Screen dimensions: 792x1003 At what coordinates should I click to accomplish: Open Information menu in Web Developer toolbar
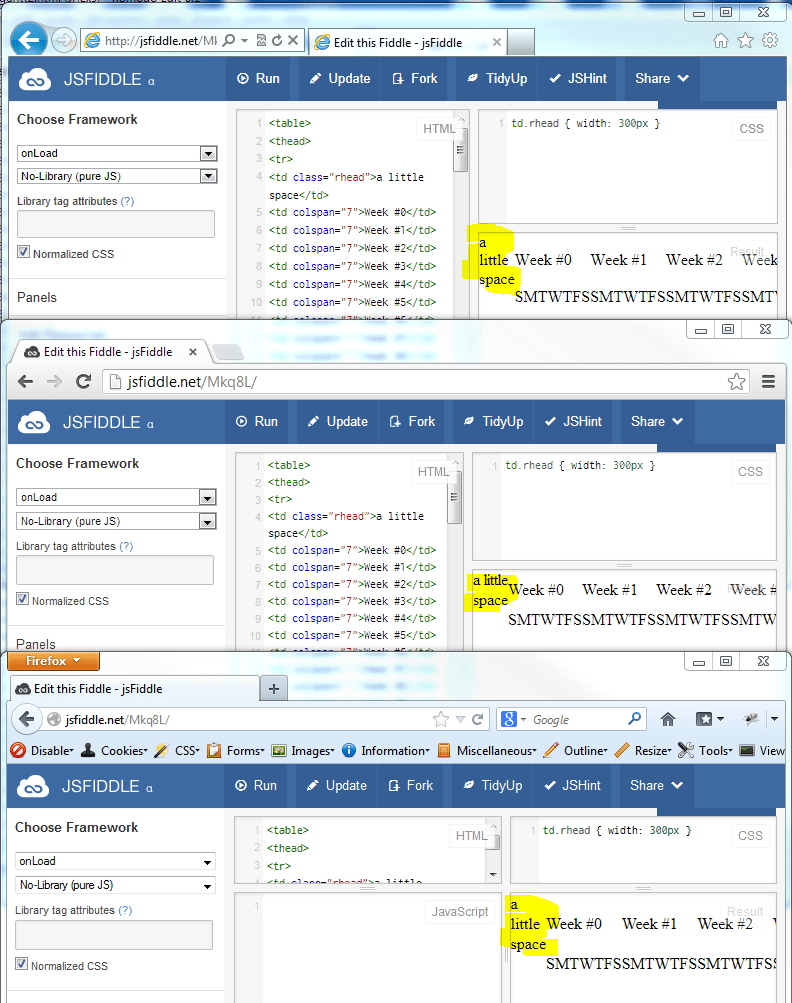386,750
